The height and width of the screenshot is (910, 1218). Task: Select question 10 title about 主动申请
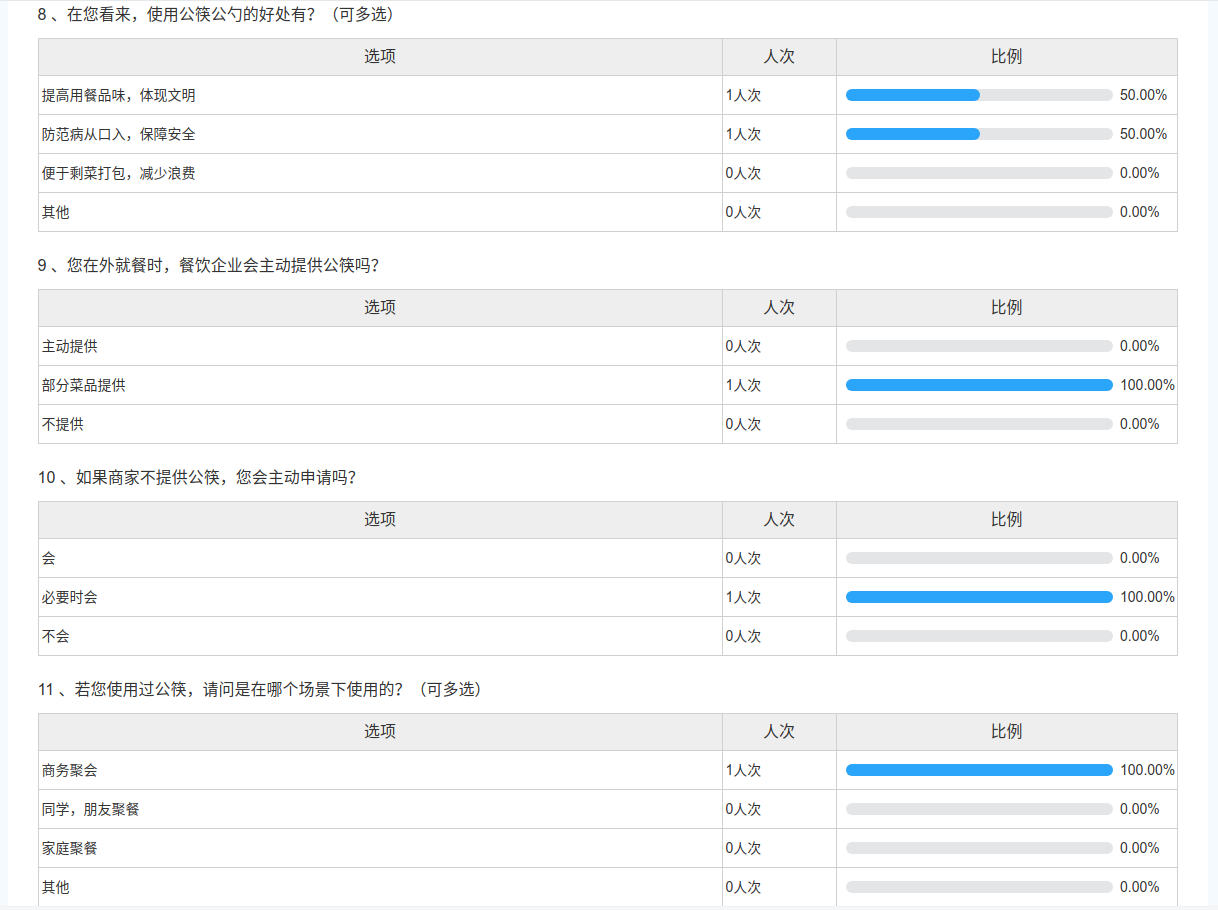[197, 478]
